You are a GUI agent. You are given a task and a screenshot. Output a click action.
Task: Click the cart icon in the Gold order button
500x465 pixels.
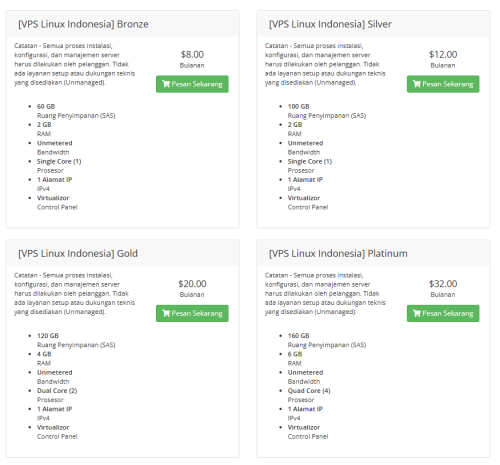tap(166, 313)
